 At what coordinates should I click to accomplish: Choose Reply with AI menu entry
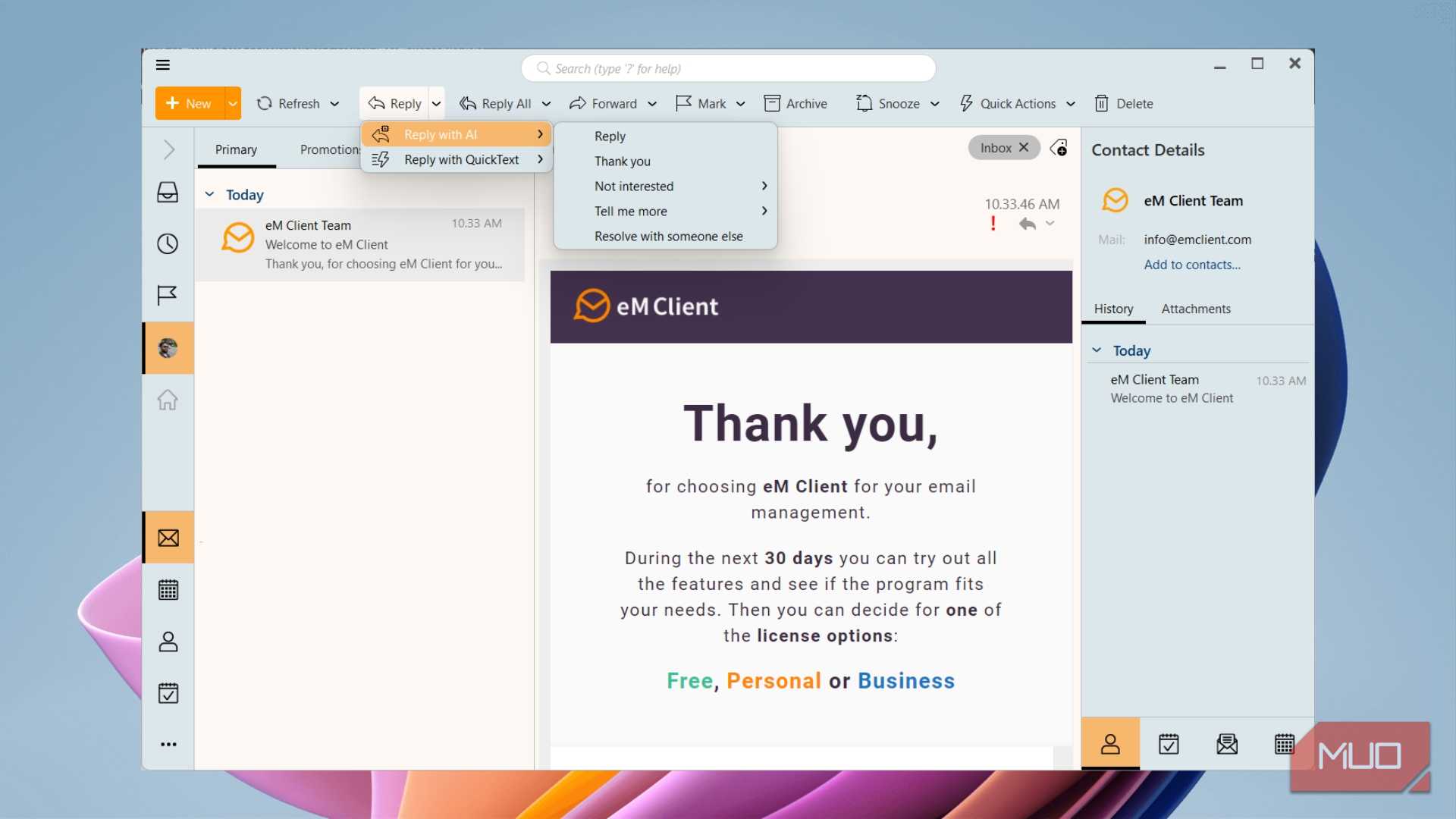coord(457,134)
